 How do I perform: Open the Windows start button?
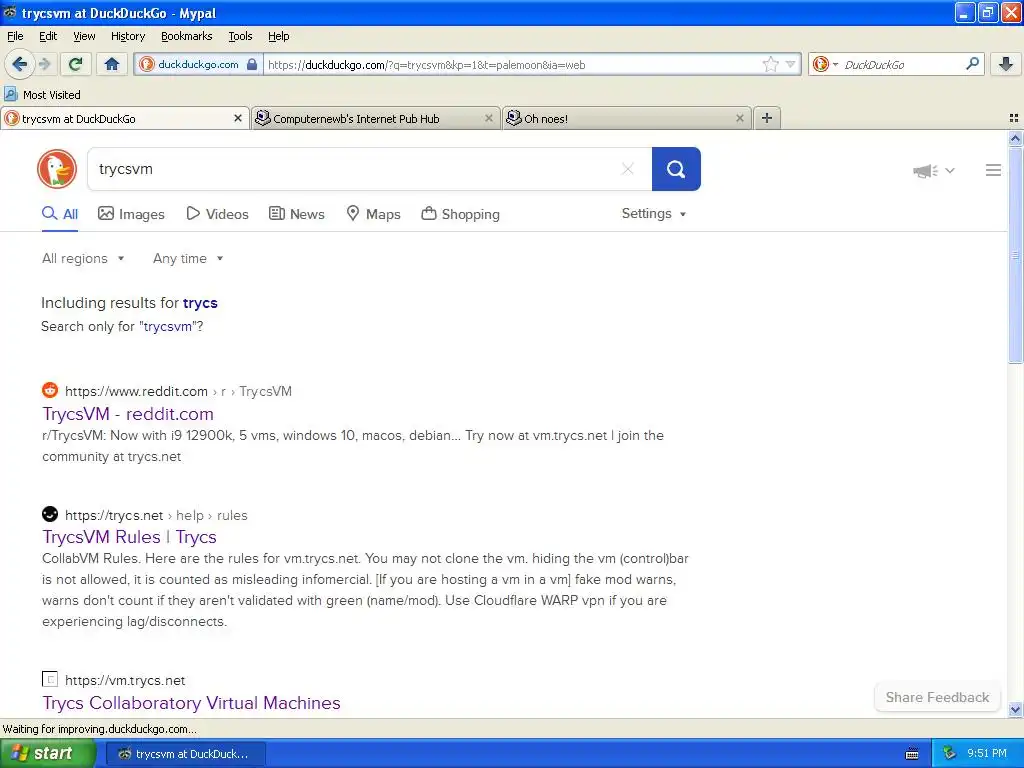(x=48, y=754)
